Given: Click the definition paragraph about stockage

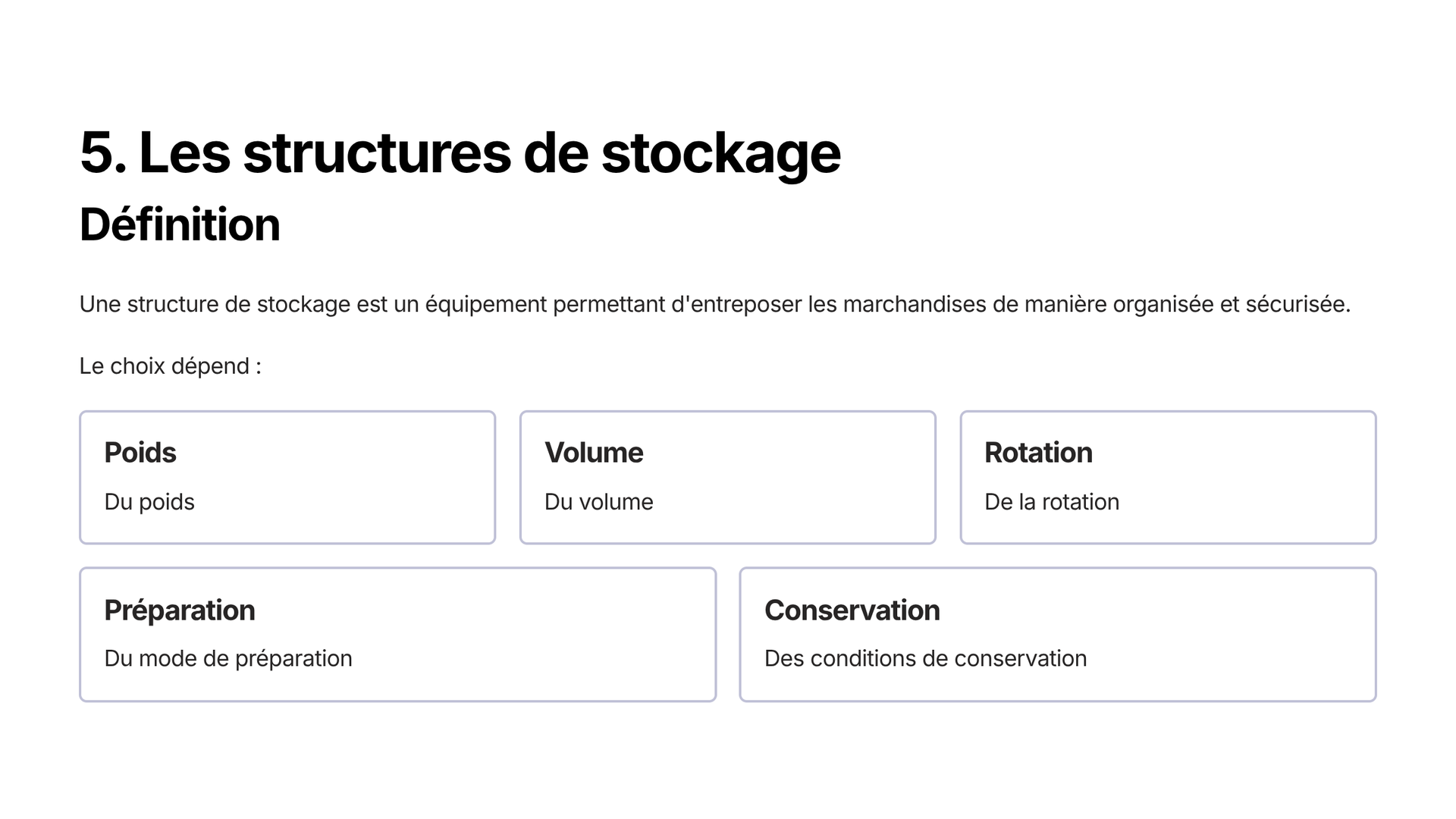Looking at the screenshot, I should click(x=715, y=304).
